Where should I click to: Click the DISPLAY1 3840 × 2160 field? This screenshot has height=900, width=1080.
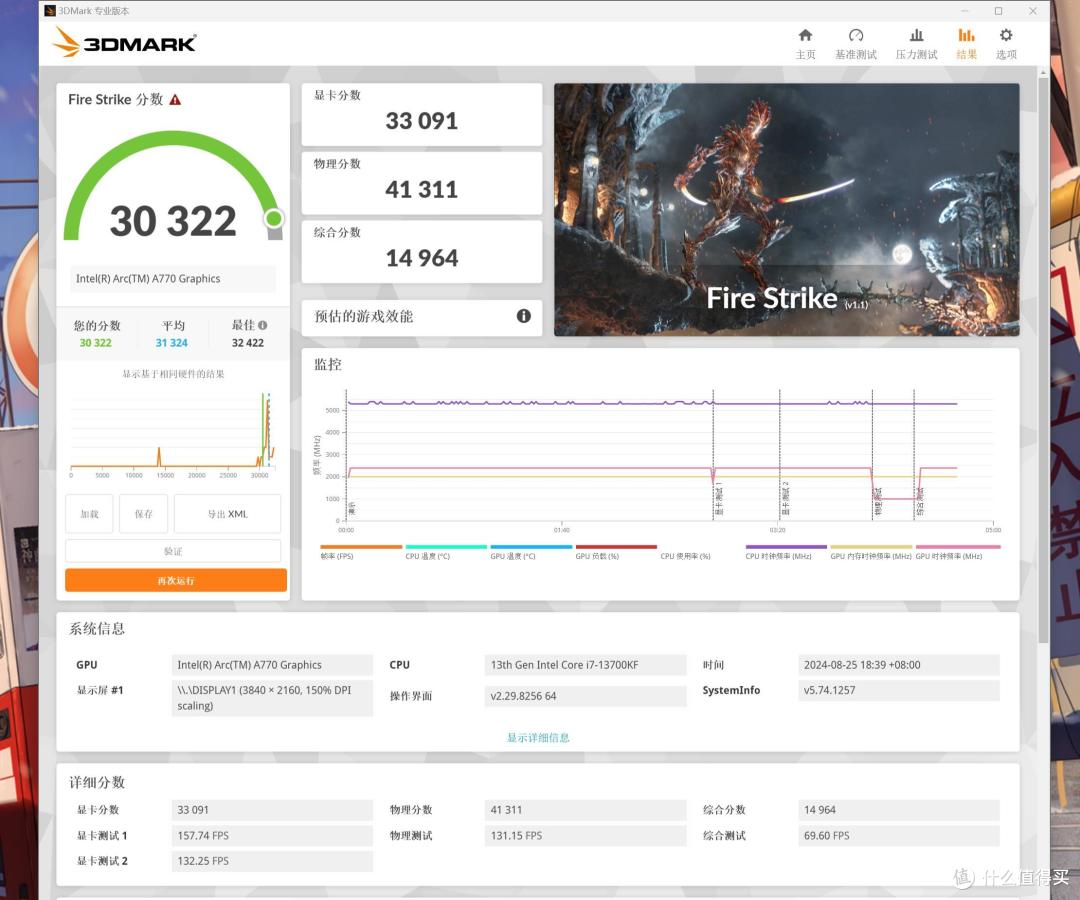[272, 698]
